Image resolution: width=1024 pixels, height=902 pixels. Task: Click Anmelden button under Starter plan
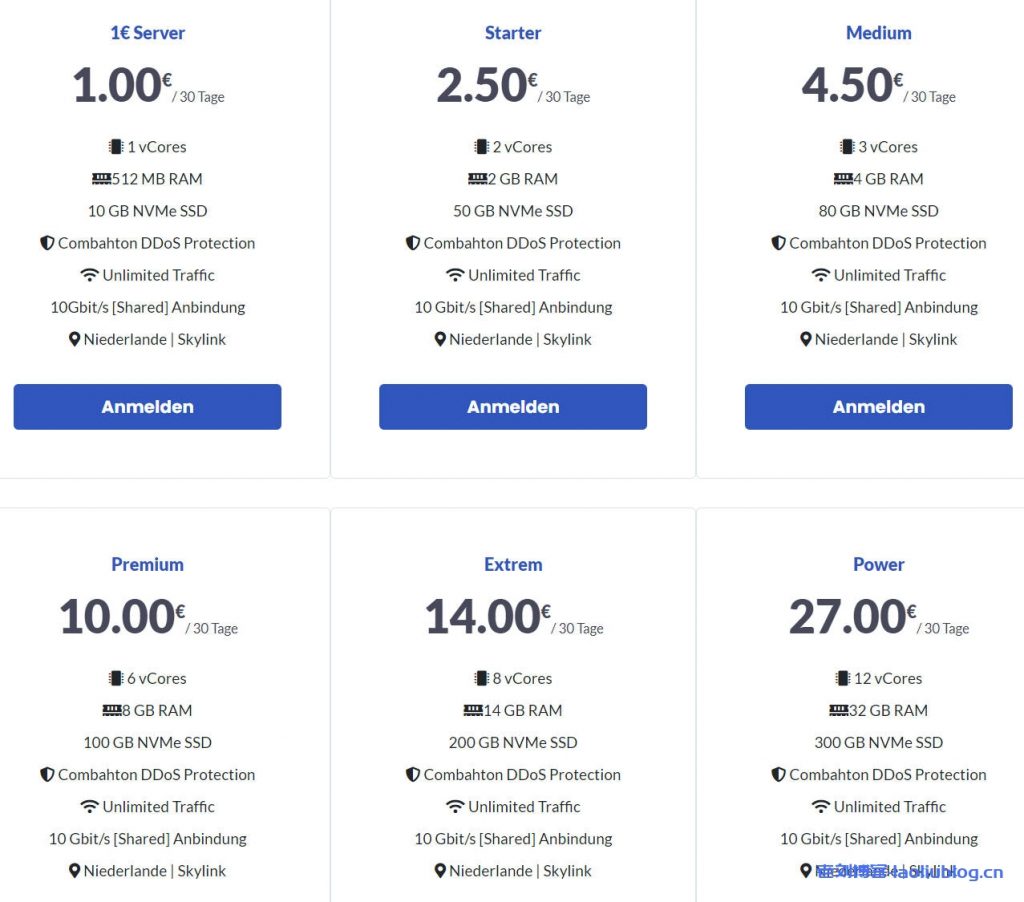(x=512, y=406)
